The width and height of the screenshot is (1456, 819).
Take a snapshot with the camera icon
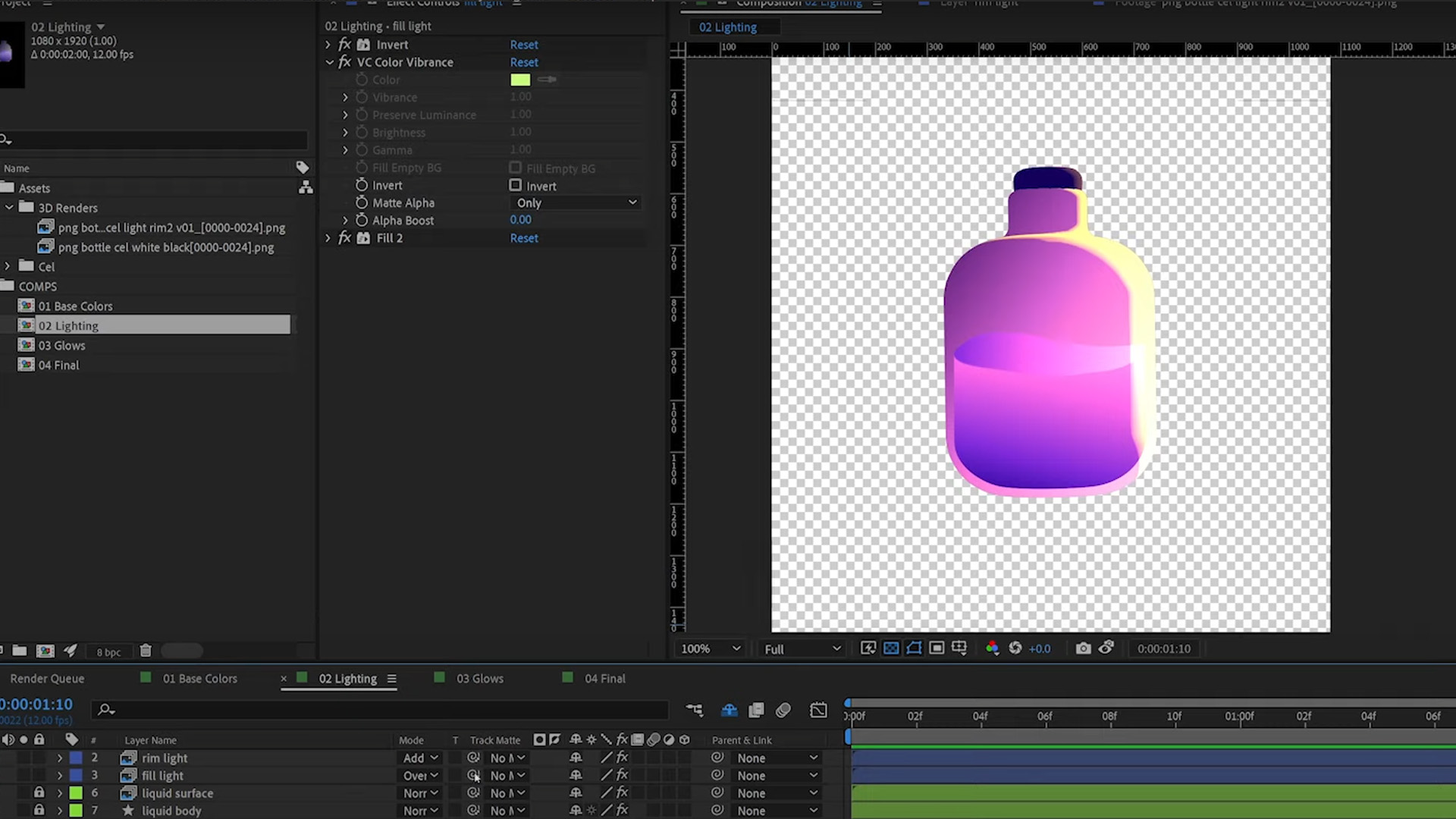pyautogui.click(x=1083, y=648)
